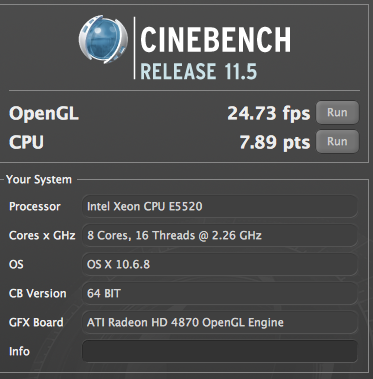Select the GFX Board ATI Radeon field
The image size is (373, 379).
220,322
